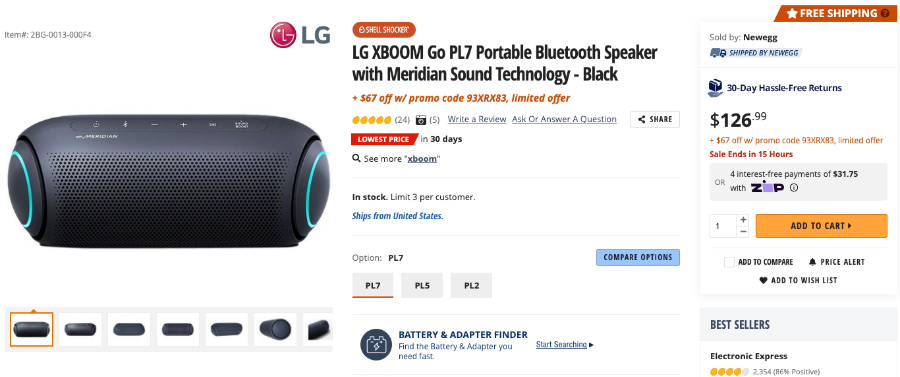Add to Wish List heart icon

coord(763,281)
